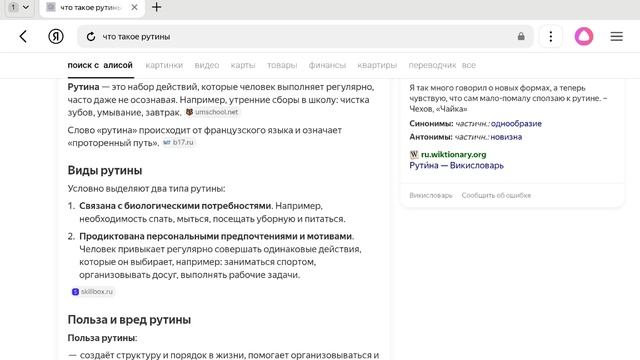Image resolution: width=640 pixels, height=360 pixels.
Task: Expand the tab group counter dropdown
Action: pyautogui.click(x=19, y=7)
